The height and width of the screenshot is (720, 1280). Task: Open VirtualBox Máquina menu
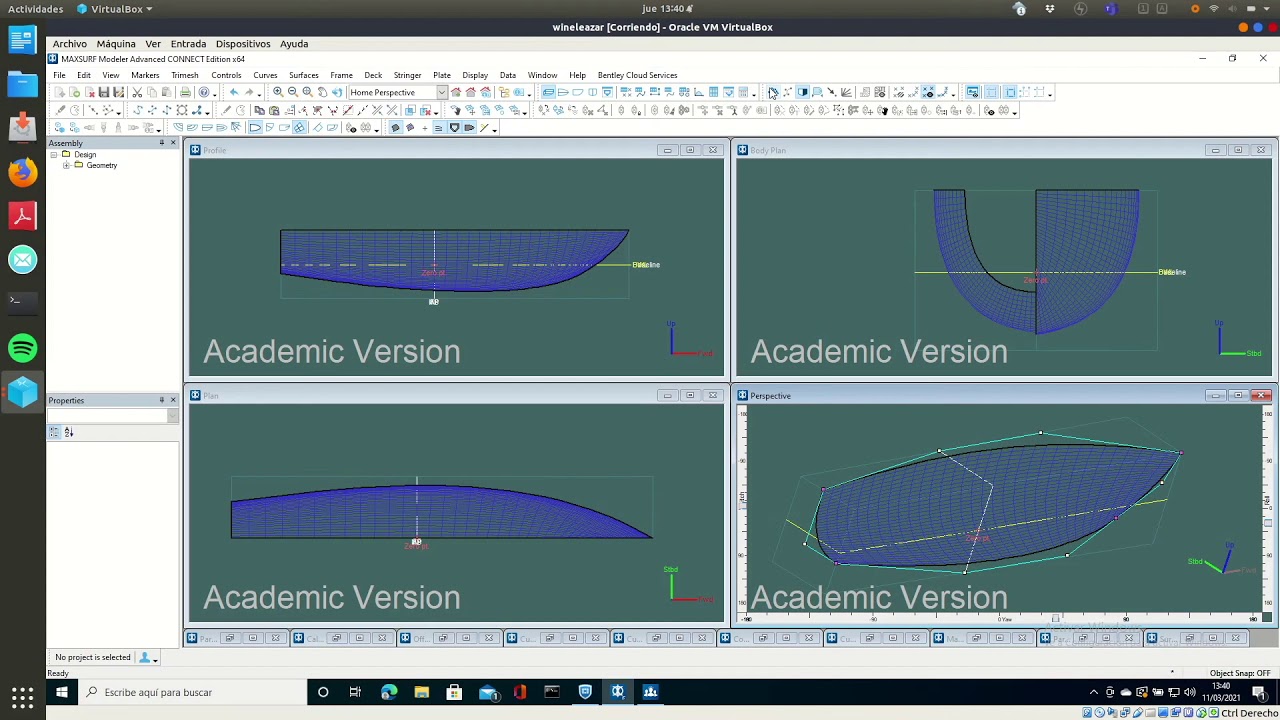116,44
